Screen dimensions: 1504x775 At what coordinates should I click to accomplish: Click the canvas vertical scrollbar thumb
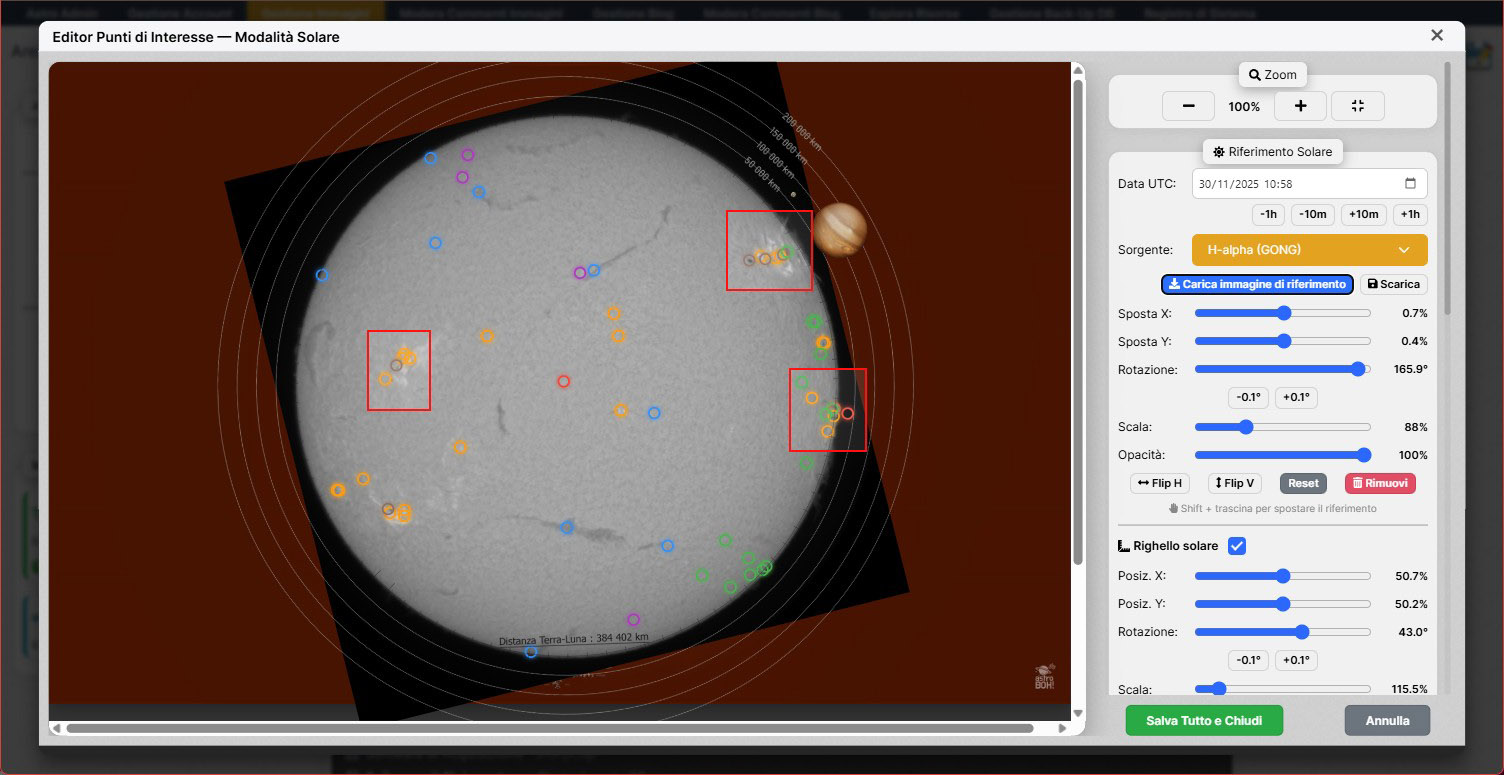1077,321
